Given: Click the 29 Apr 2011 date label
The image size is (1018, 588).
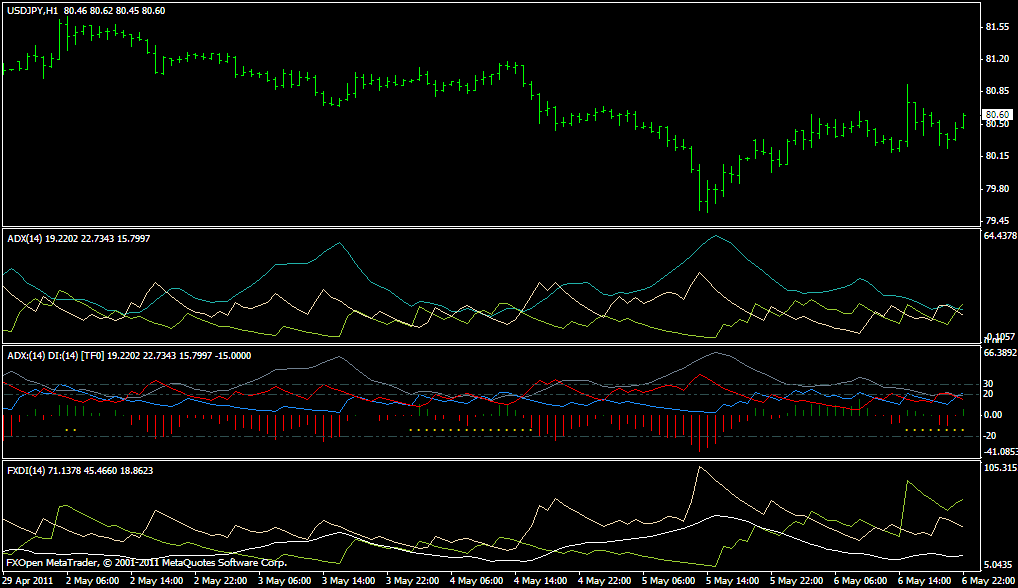Looking at the screenshot, I should [x=27, y=581].
